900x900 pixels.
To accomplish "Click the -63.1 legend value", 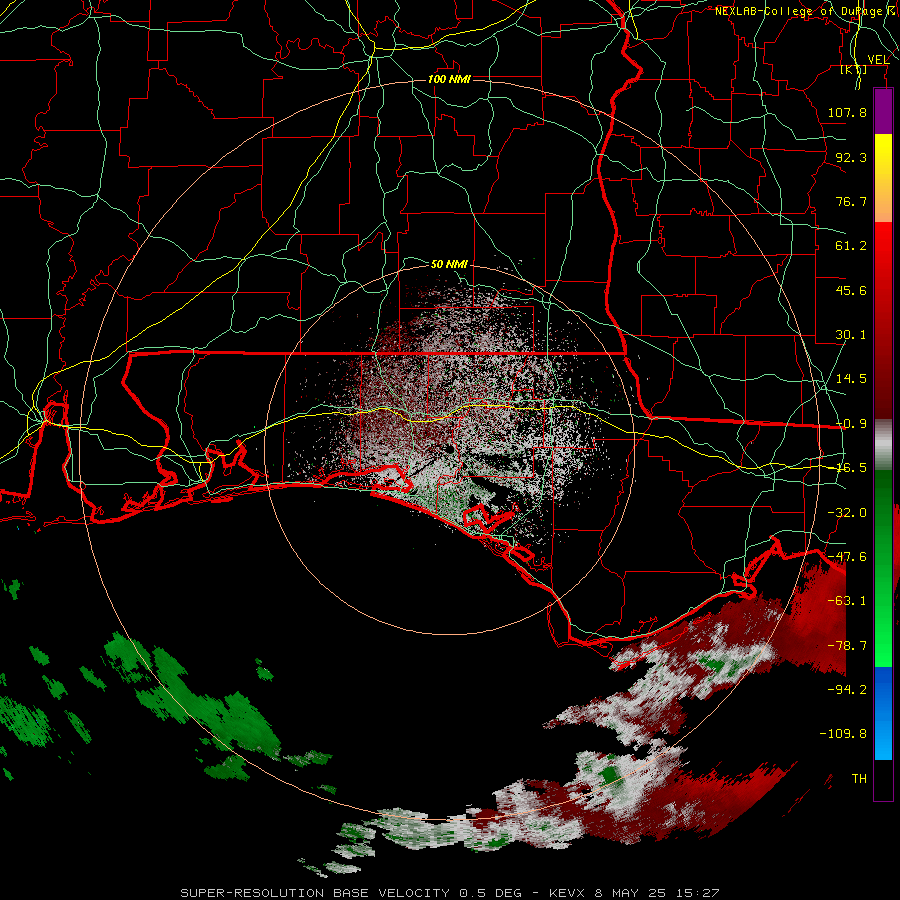I will [x=847, y=601].
